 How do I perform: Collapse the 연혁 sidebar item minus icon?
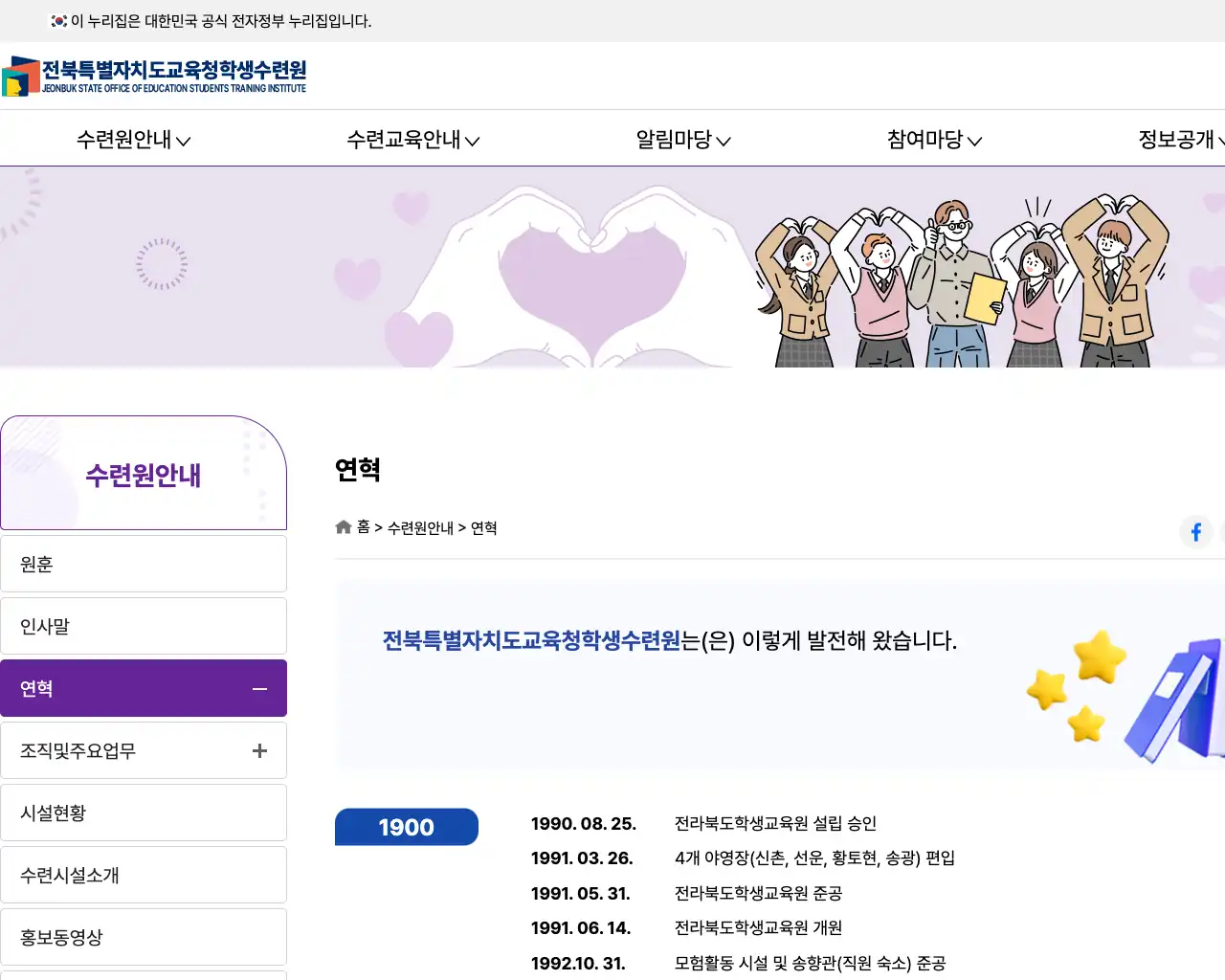click(259, 689)
